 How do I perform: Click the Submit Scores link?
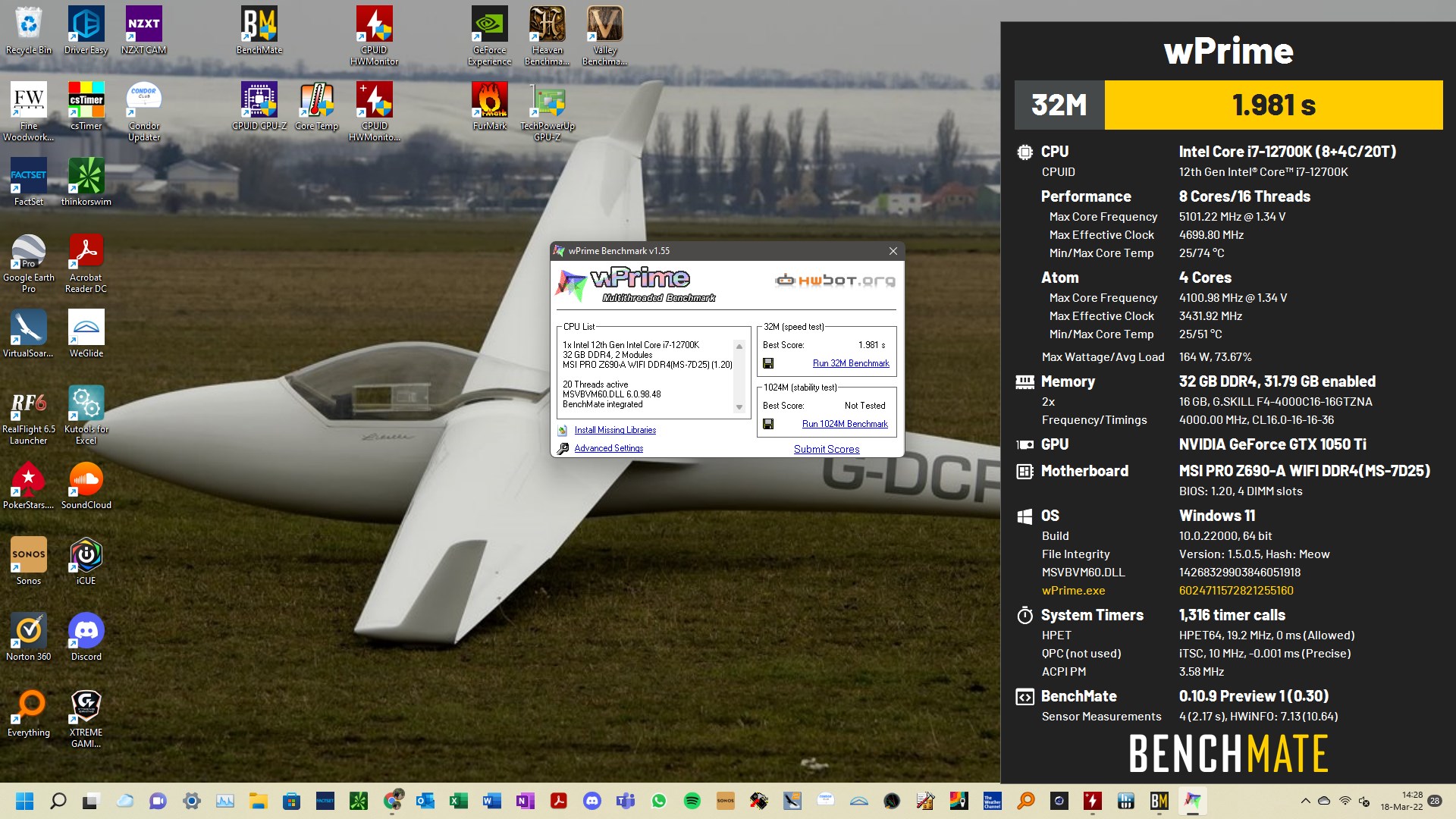click(x=827, y=449)
